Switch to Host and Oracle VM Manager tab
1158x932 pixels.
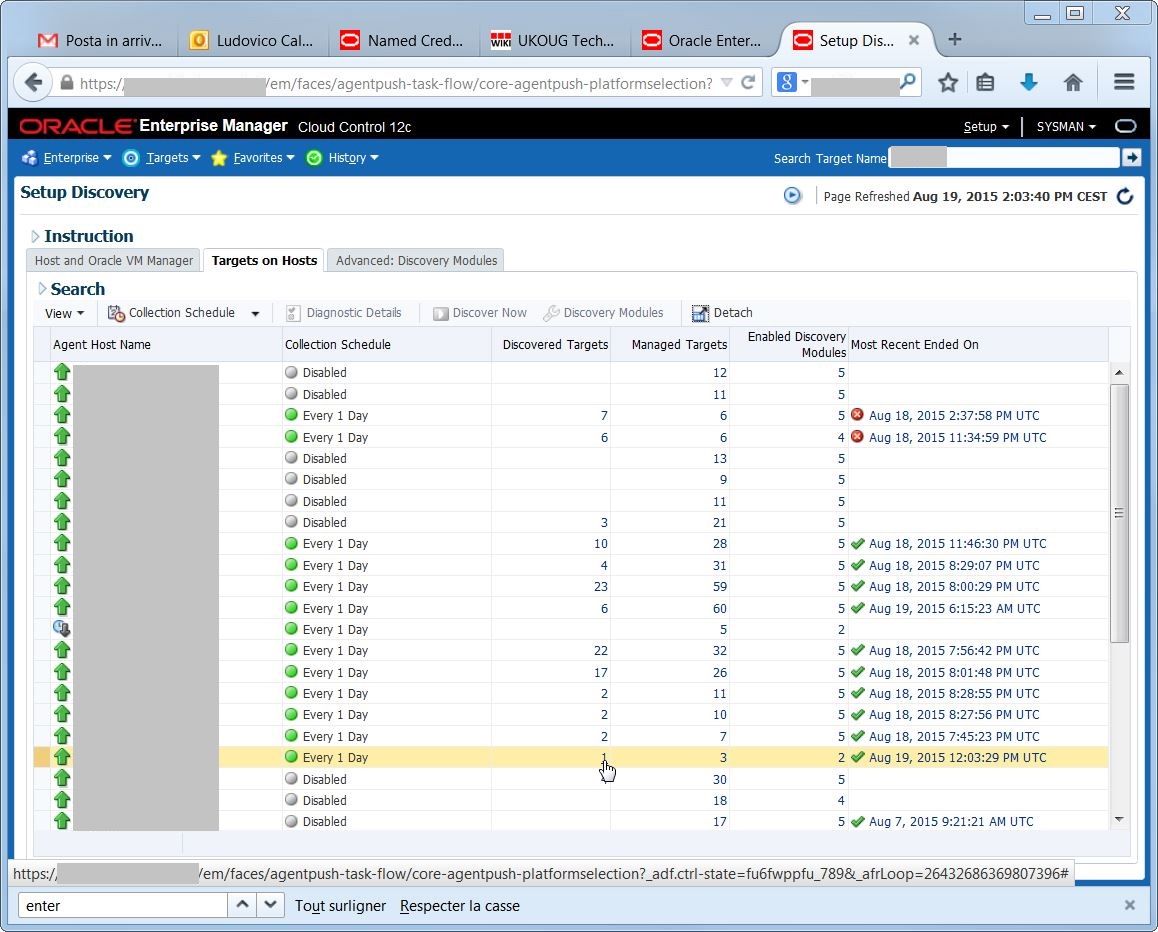(x=114, y=261)
